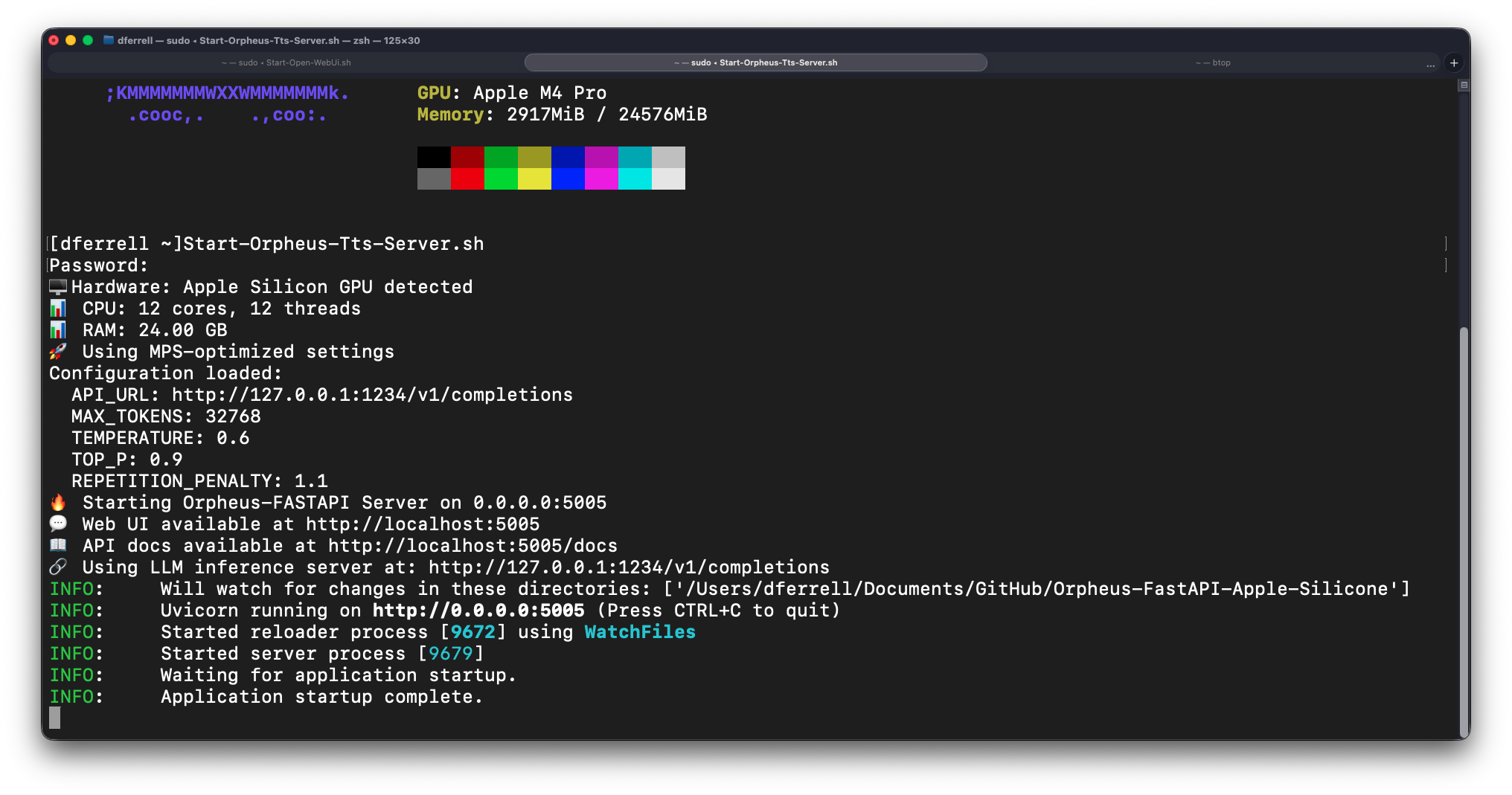Screen dimensions: 1512x795
Task: Click the computer emoji beside Hardware line
Action: point(58,287)
